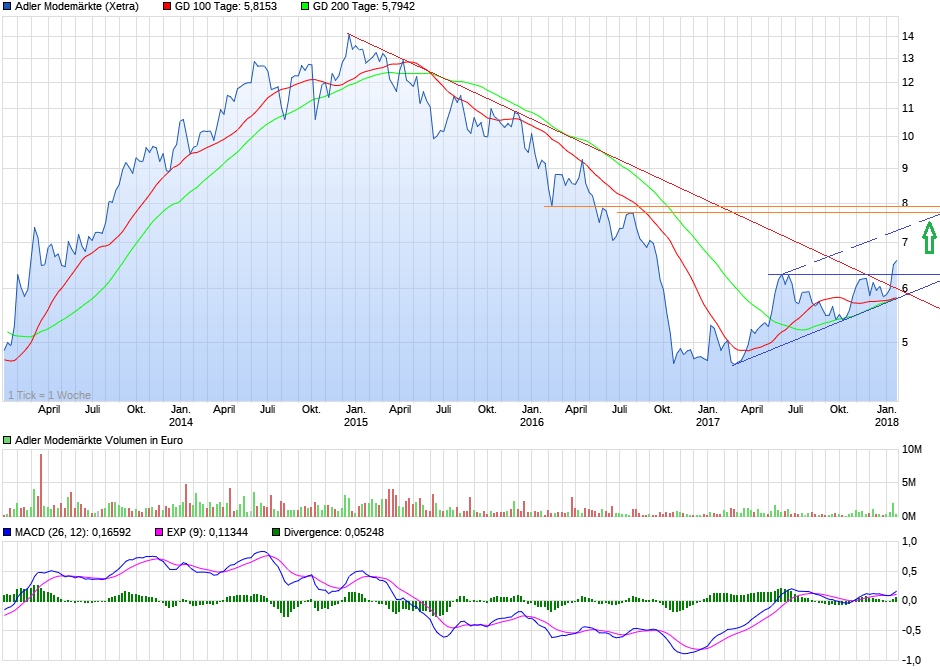Click the 2018 year label on time axis
The height and width of the screenshot is (670, 940).
click(x=886, y=422)
